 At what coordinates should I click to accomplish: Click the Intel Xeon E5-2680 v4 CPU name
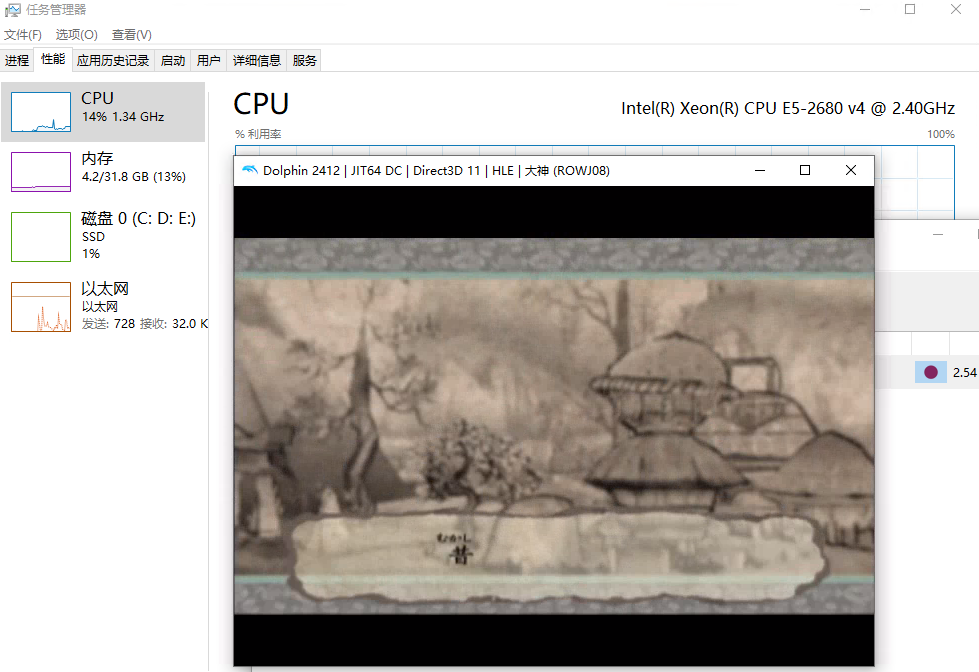(787, 109)
